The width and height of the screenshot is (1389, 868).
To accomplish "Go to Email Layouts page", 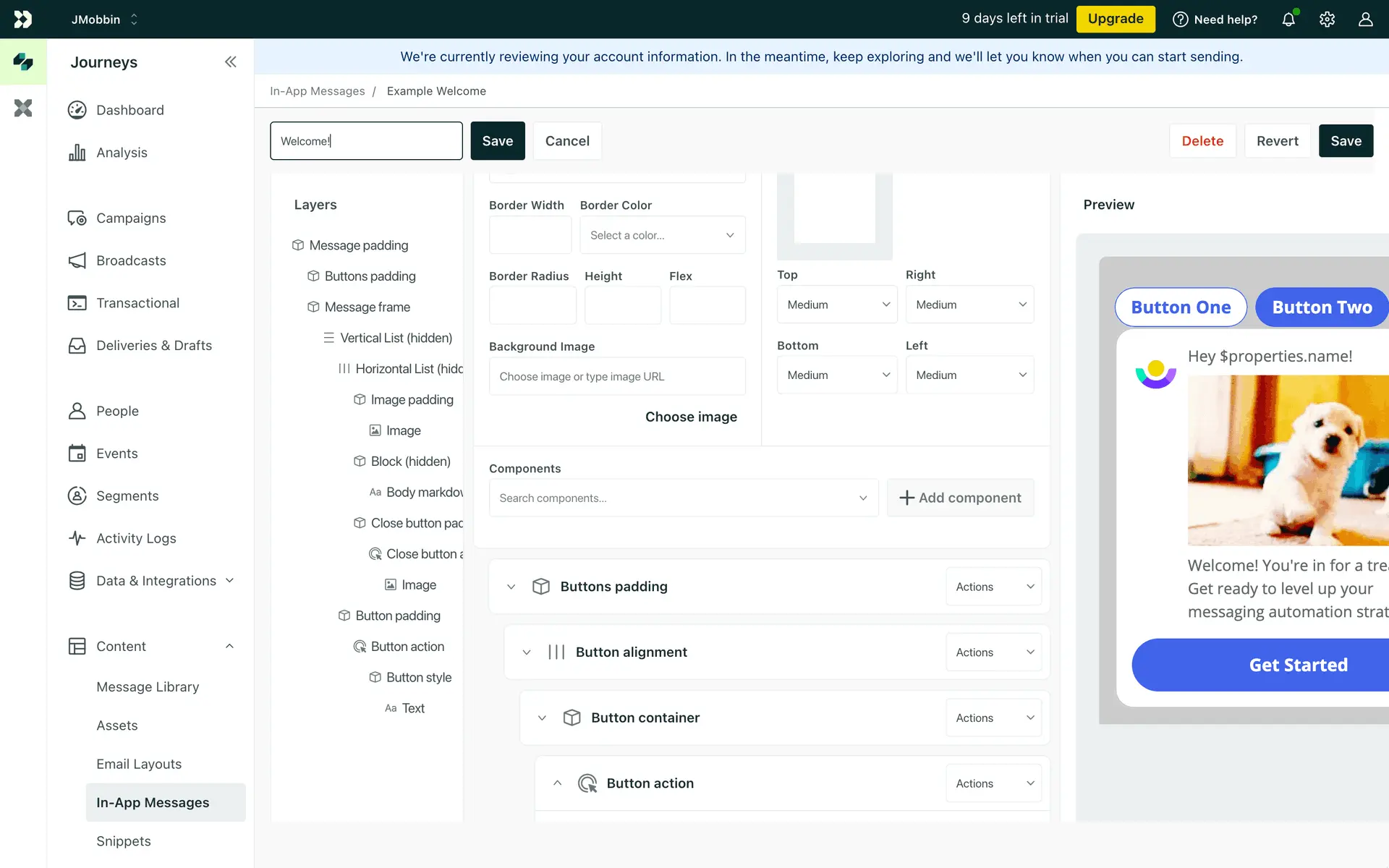I will tap(139, 764).
